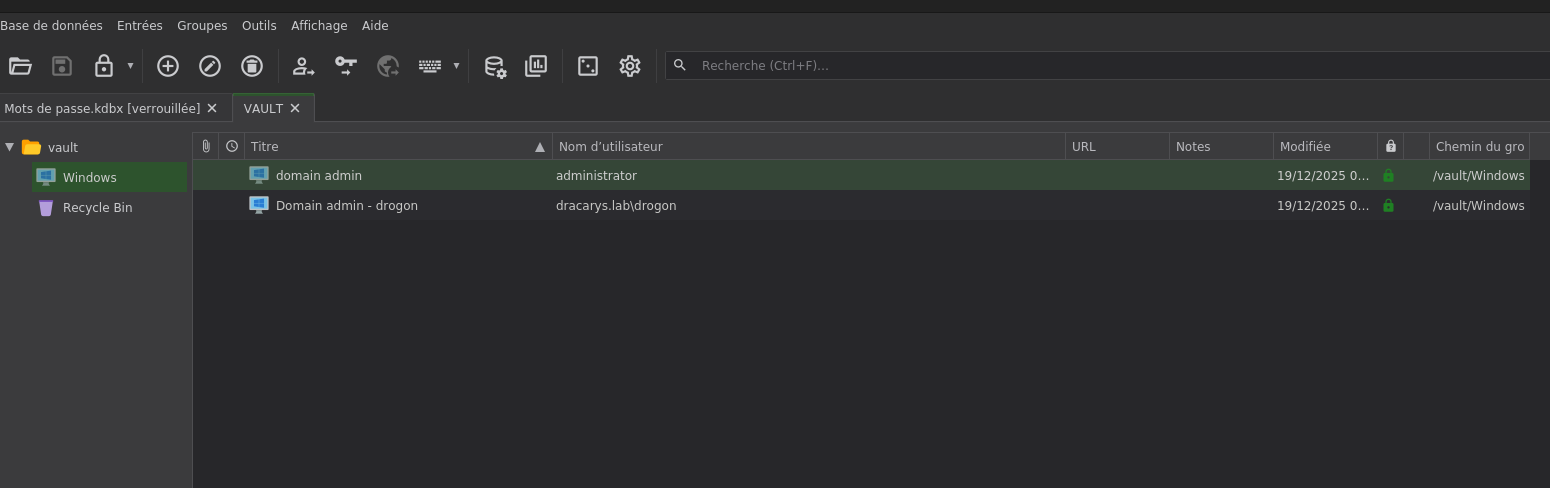
Task: Open the auto-type keyboard dropdown arrow
Action: click(x=456, y=66)
